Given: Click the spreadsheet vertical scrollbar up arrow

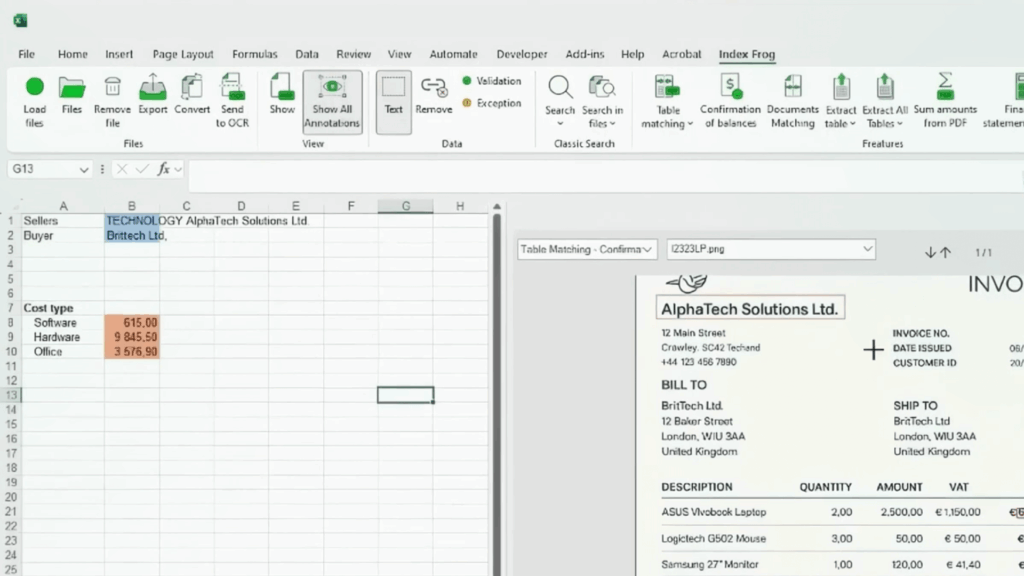Looking at the screenshot, I should pyautogui.click(x=496, y=207).
